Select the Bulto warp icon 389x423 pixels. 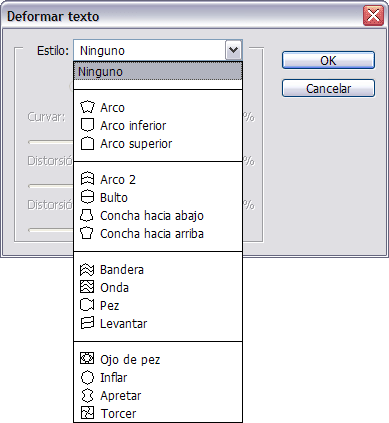pyautogui.click(x=87, y=197)
